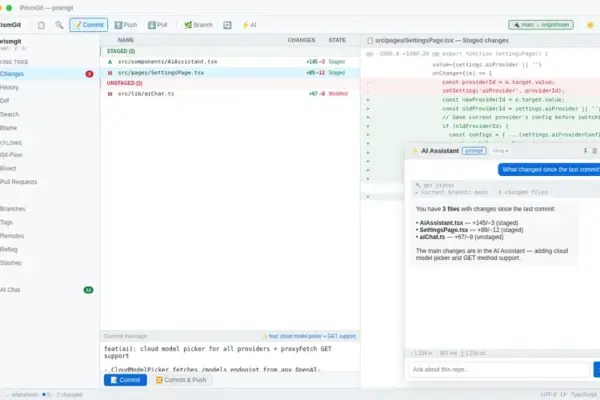Open search with the magnifier icon
The width and height of the screenshot is (600, 400).
click(59, 25)
